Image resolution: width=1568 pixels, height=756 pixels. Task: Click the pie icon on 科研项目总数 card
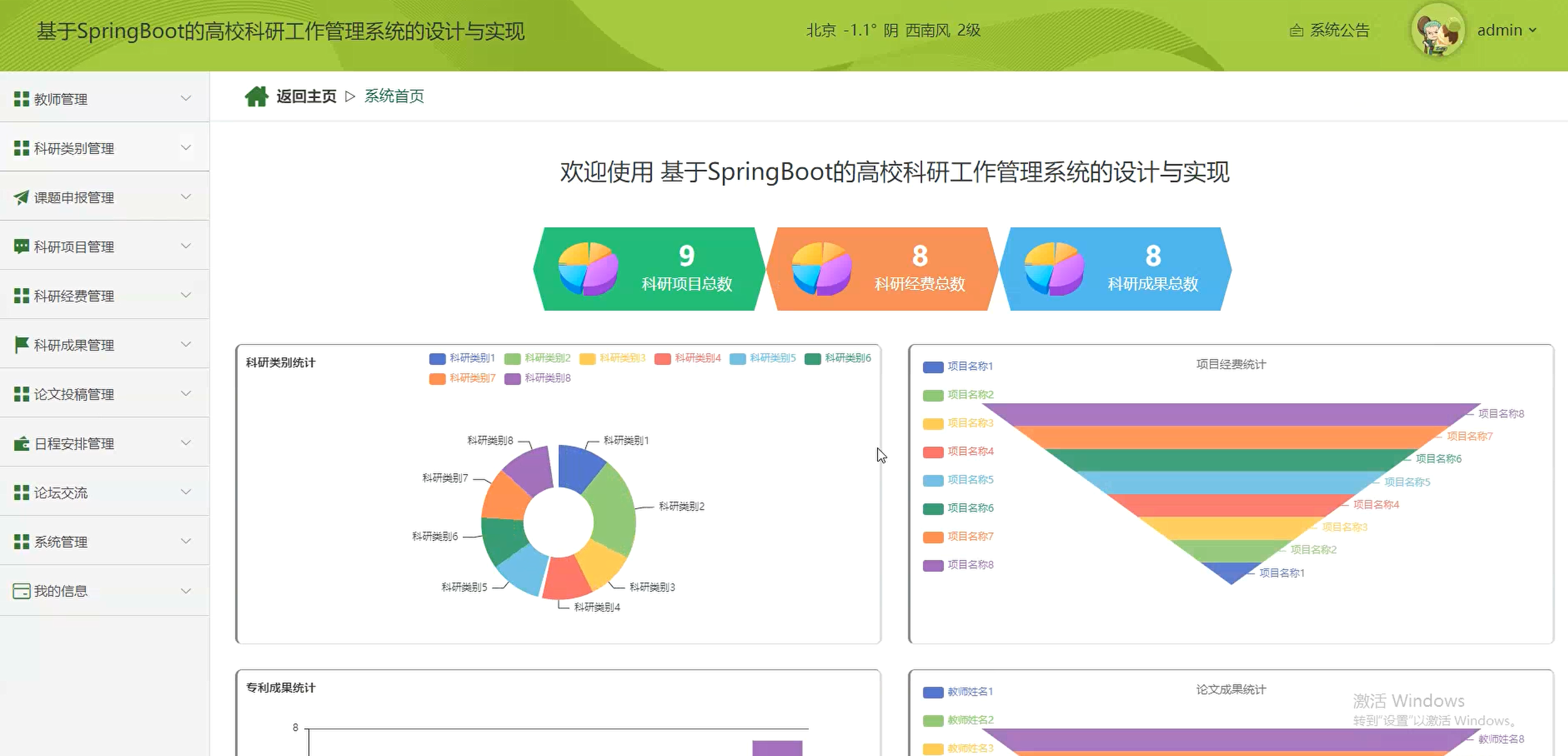pyautogui.click(x=588, y=269)
